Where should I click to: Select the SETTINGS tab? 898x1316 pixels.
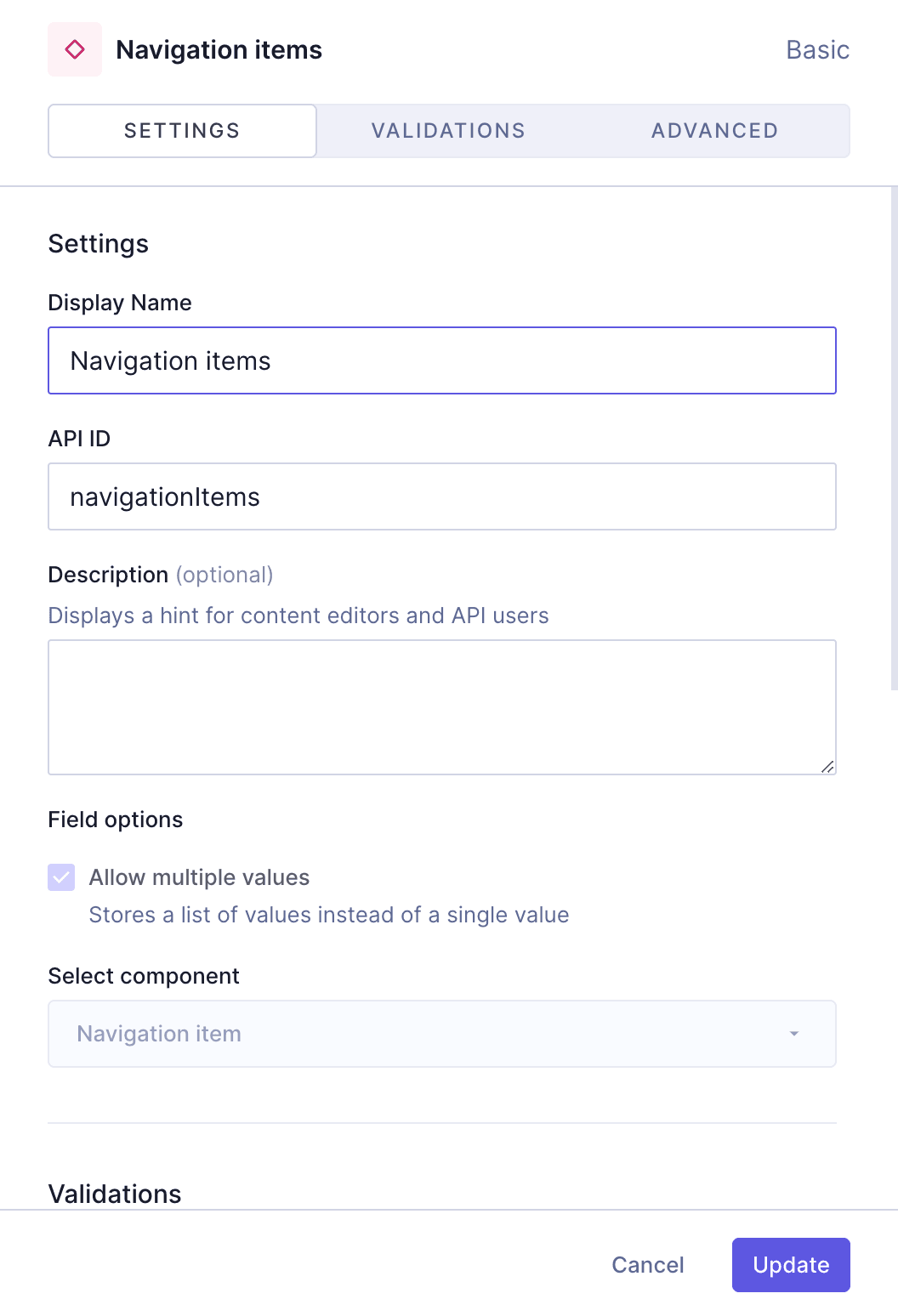[x=181, y=130]
